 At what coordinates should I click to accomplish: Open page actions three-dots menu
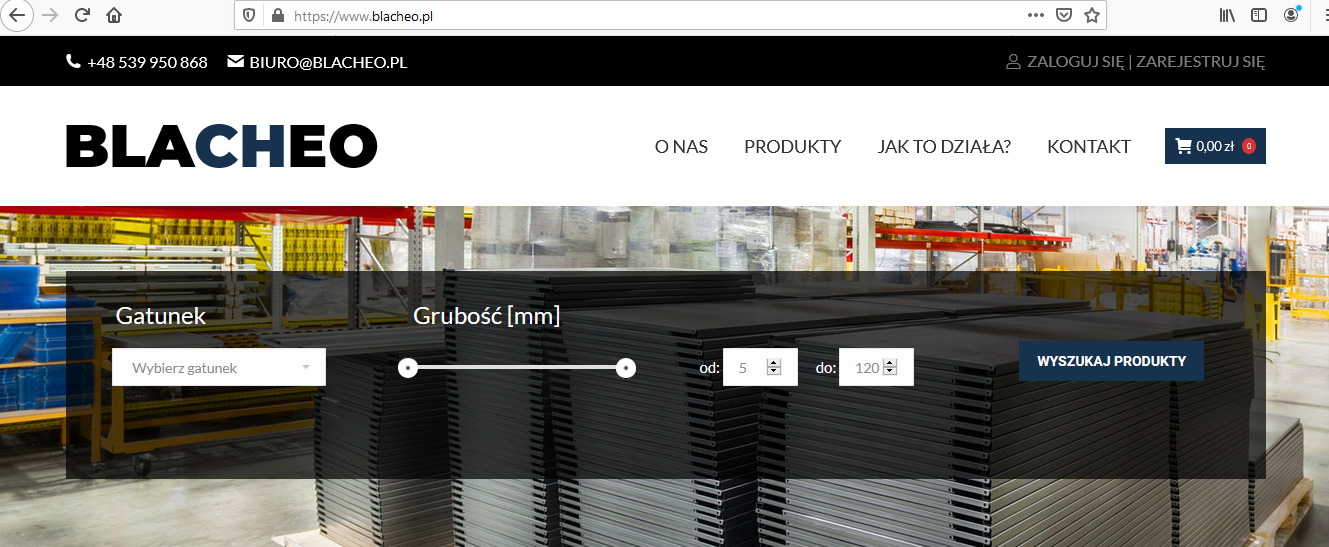point(1036,15)
